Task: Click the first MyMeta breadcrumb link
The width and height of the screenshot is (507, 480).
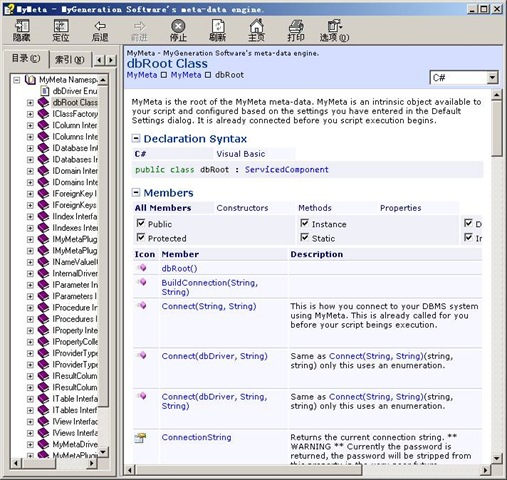Action: click(142, 75)
